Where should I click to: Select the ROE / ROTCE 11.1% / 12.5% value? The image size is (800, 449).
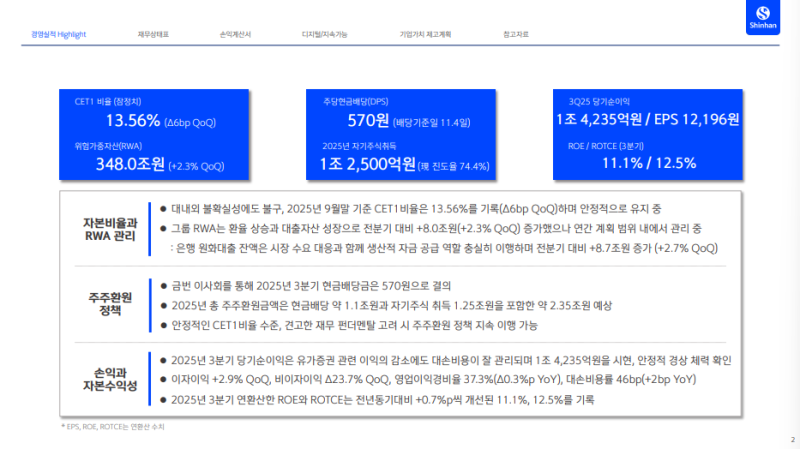(x=648, y=163)
